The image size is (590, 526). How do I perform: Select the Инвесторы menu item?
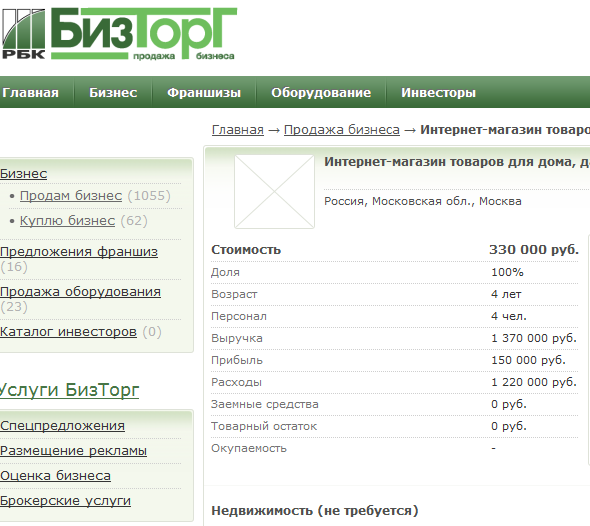(438, 93)
